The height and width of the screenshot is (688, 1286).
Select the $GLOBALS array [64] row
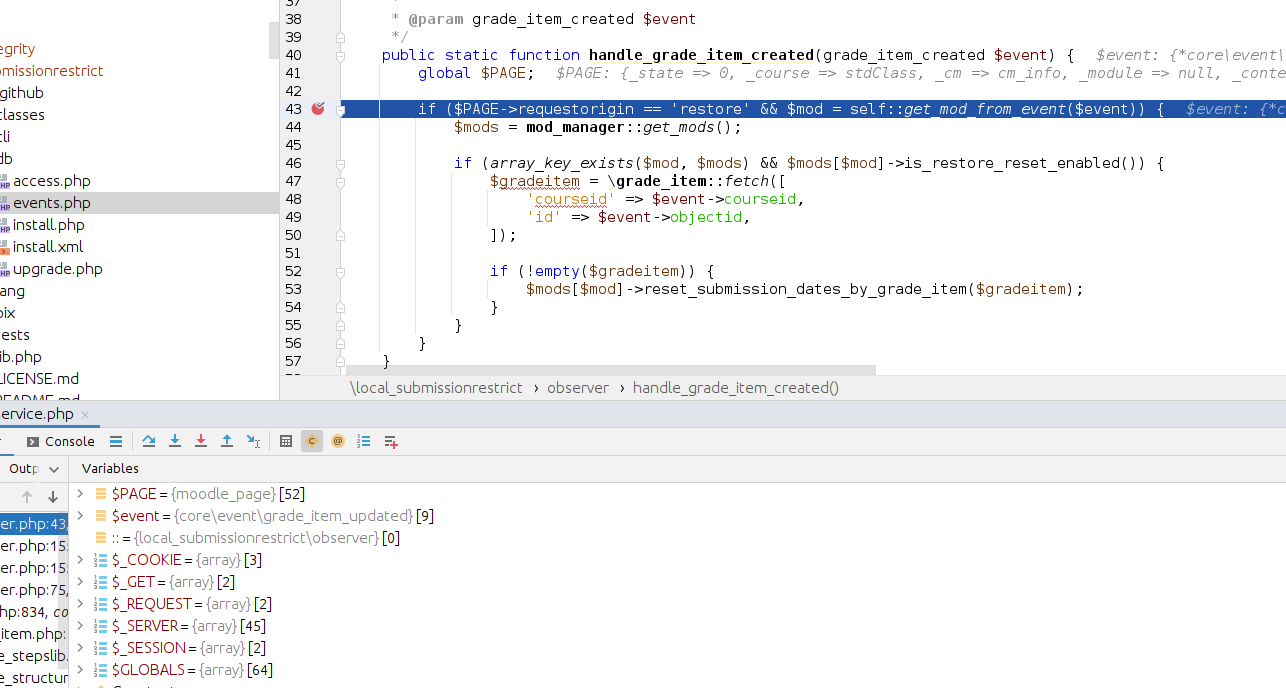pyautogui.click(x=678, y=670)
